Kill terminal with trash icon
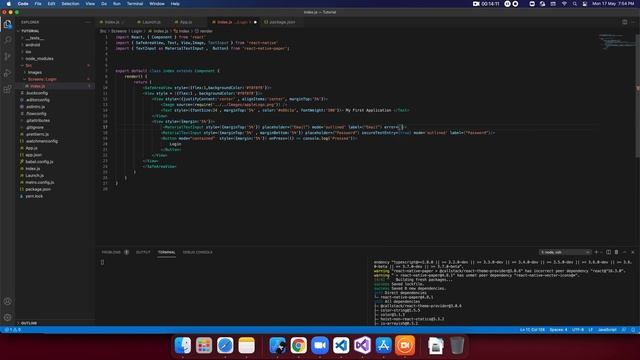The image size is (640, 360). pyautogui.click(x=616, y=252)
